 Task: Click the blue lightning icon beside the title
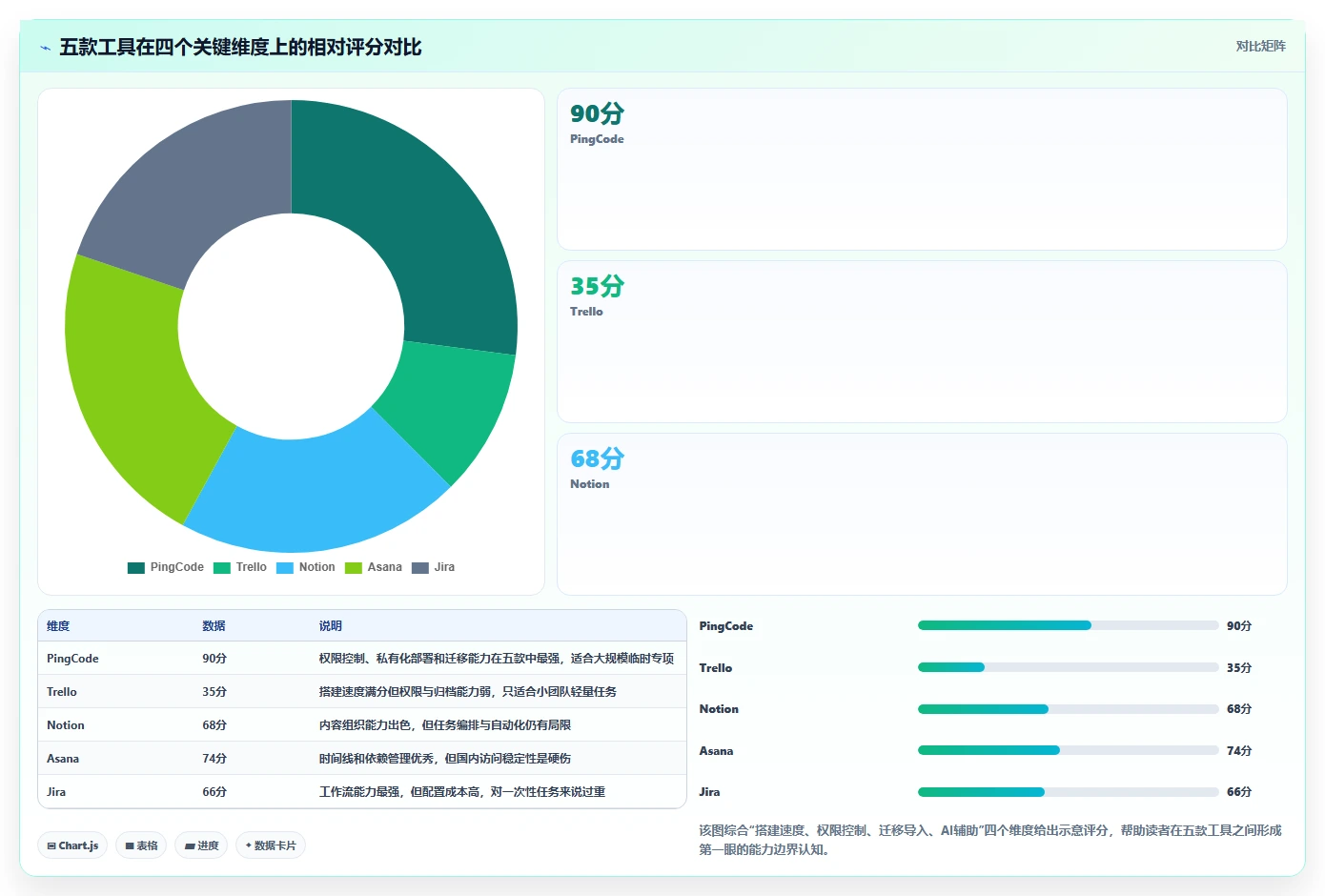pyautogui.click(x=45, y=48)
